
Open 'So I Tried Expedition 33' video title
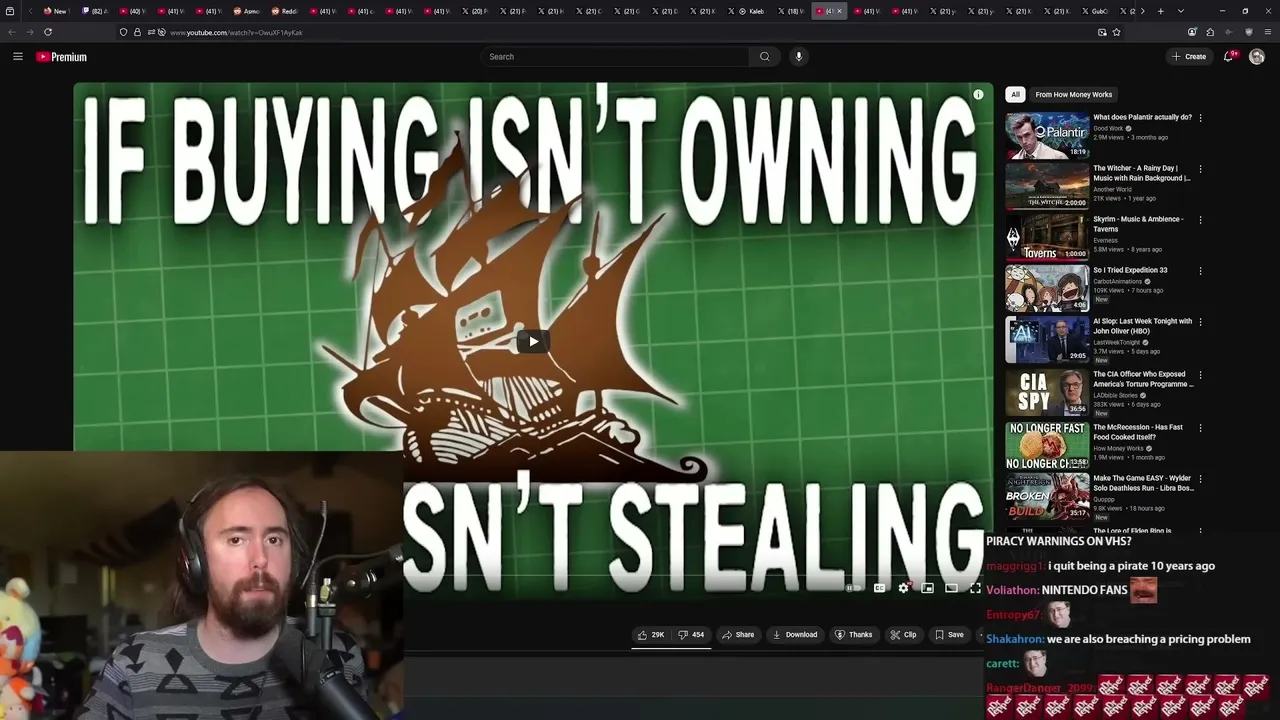[x=1130, y=270]
